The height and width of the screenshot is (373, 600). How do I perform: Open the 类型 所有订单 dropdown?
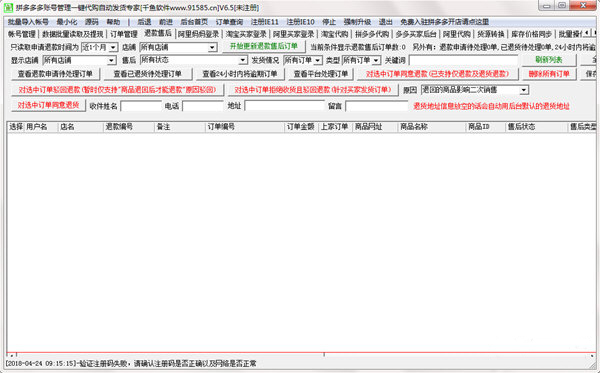click(361, 60)
